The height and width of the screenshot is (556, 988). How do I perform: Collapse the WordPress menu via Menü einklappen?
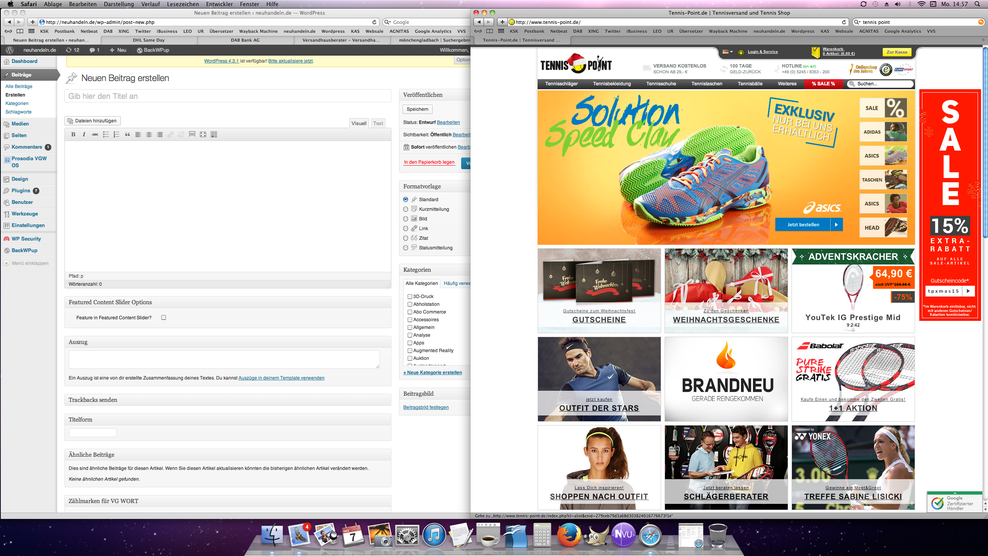(x=27, y=263)
